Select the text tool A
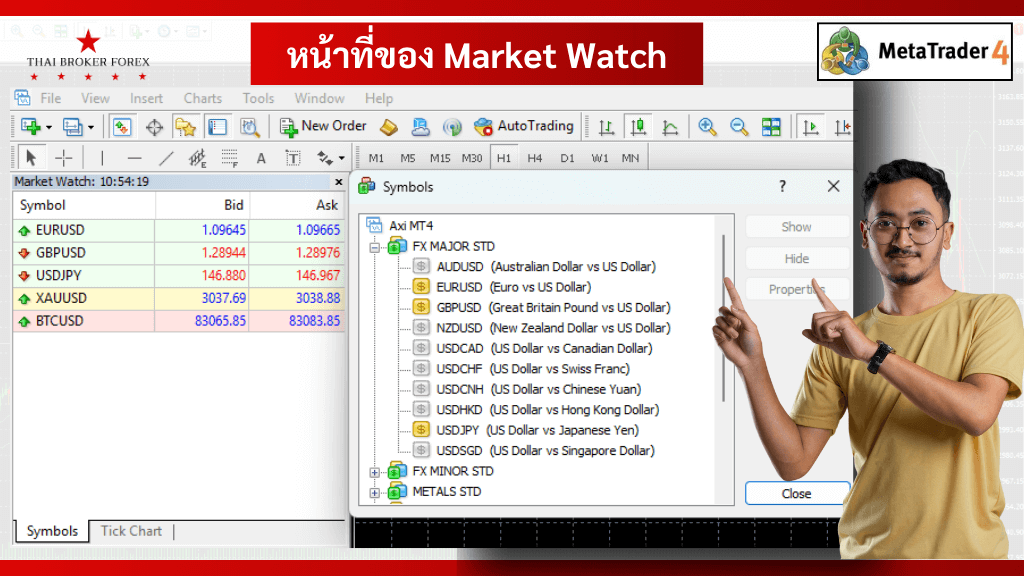This screenshot has width=1024, height=576. coord(261,158)
